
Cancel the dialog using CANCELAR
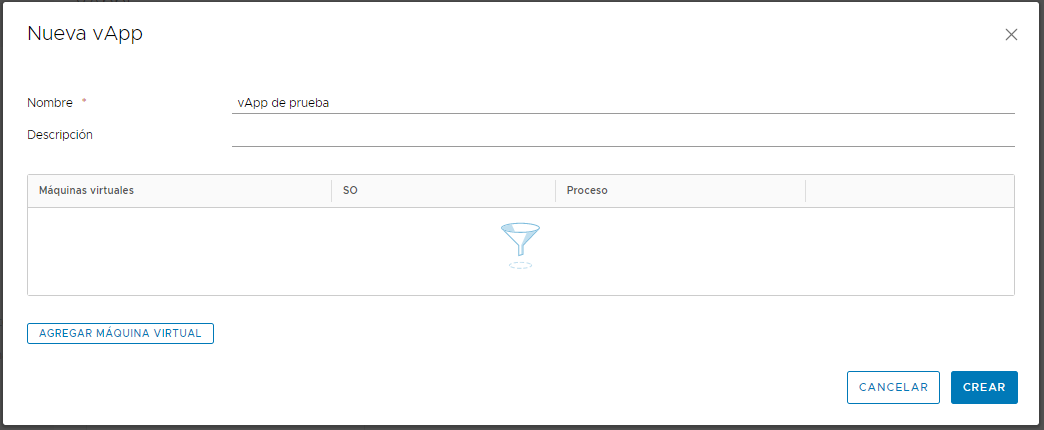[x=893, y=387]
